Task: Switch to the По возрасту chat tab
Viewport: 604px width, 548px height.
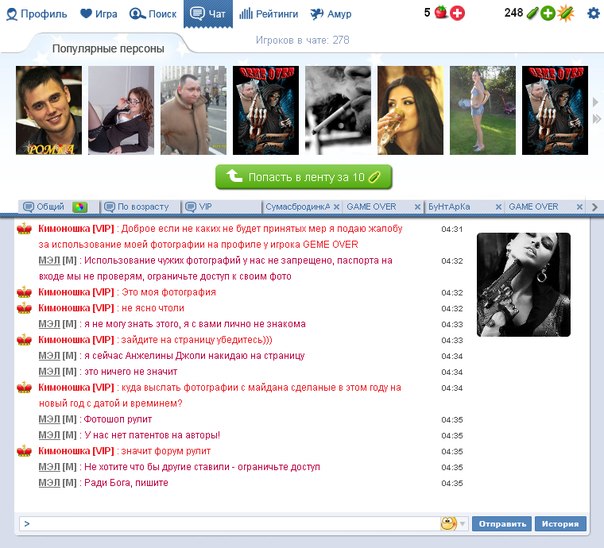Action: [x=142, y=207]
